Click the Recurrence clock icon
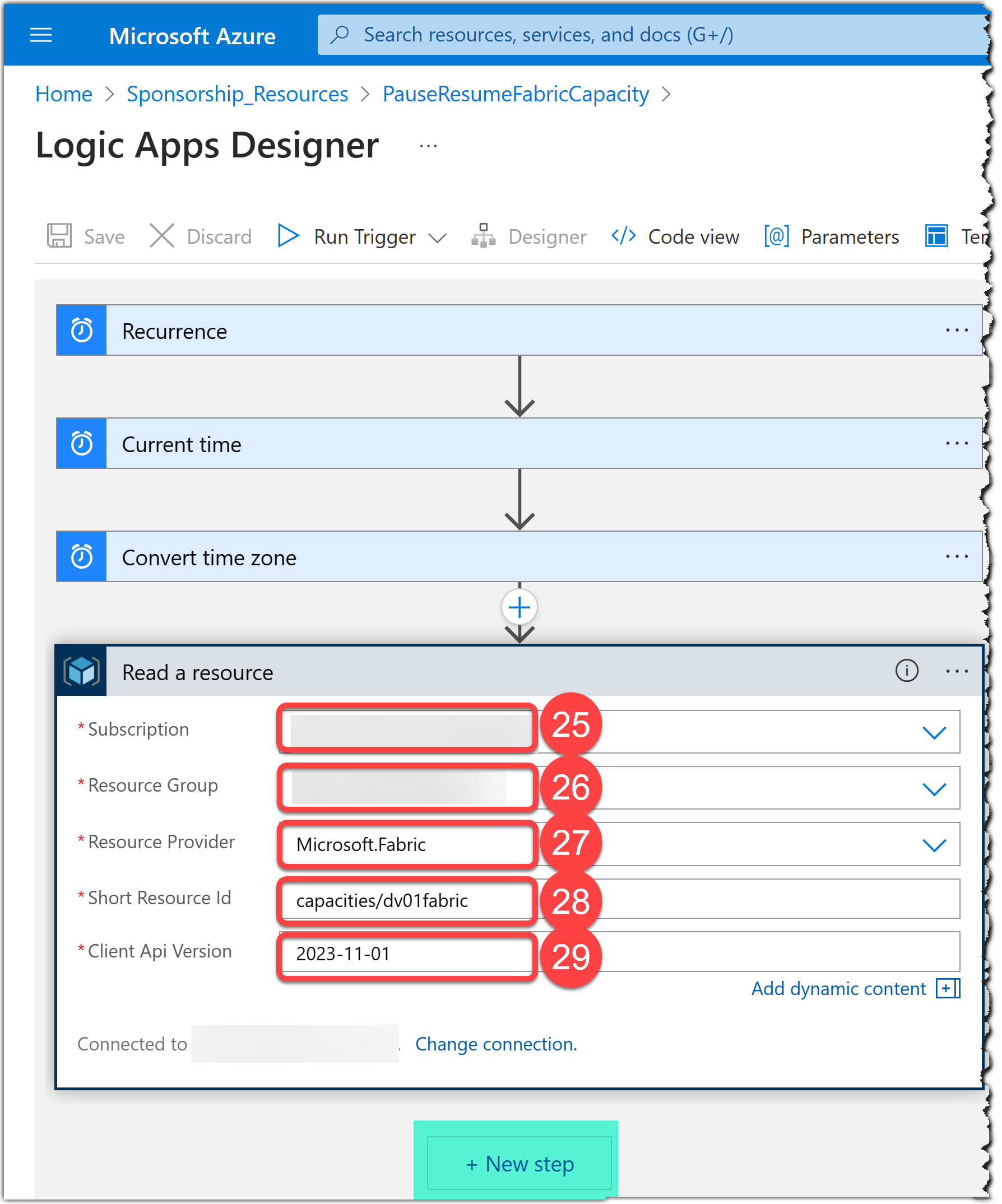This screenshot has width=1002, height=1204. 81,330
